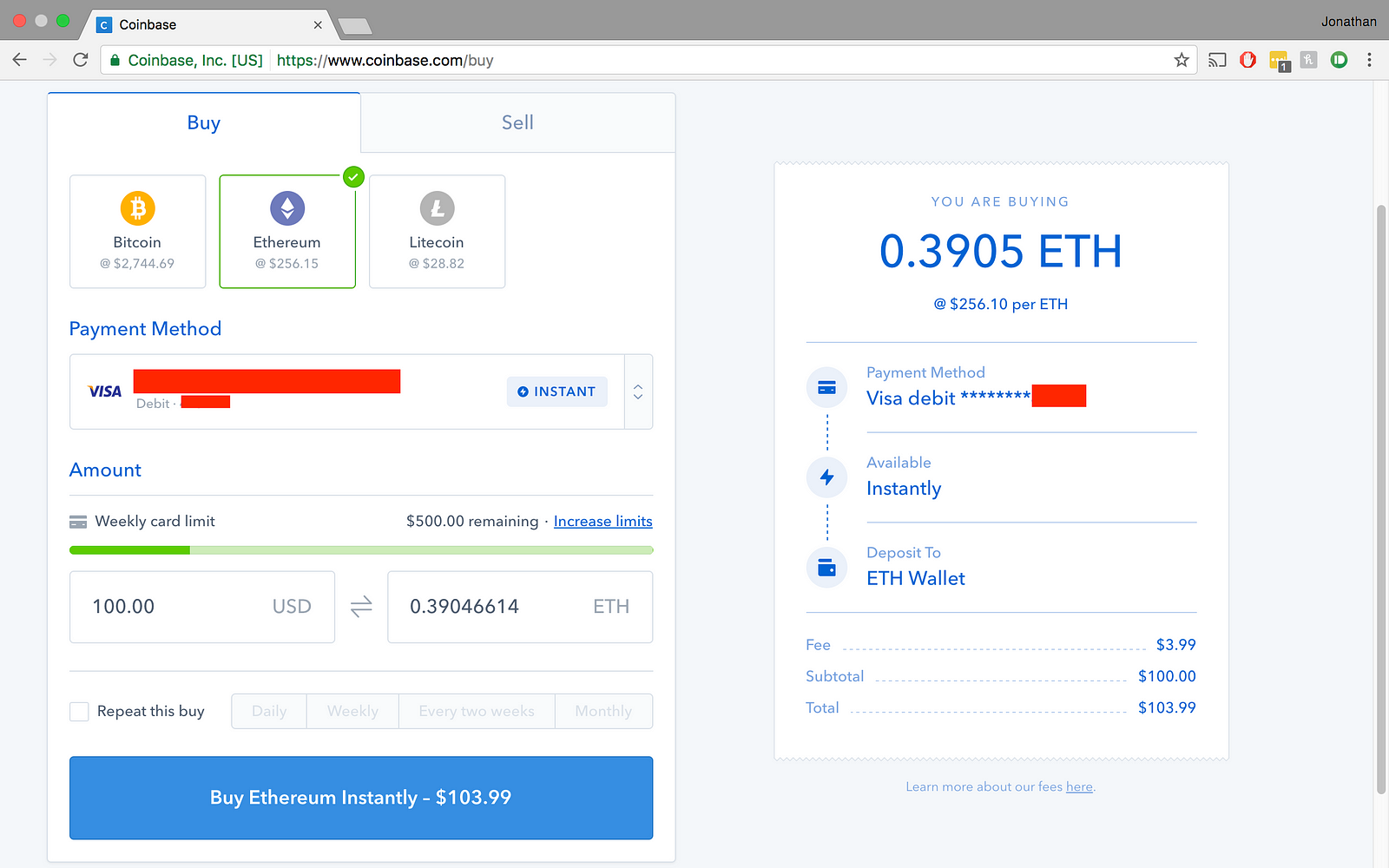Image resolution: width=1389 pixels, height=868 pixels.
Task: Select the Weekly repeat option
Action: [x=352, y=711]
